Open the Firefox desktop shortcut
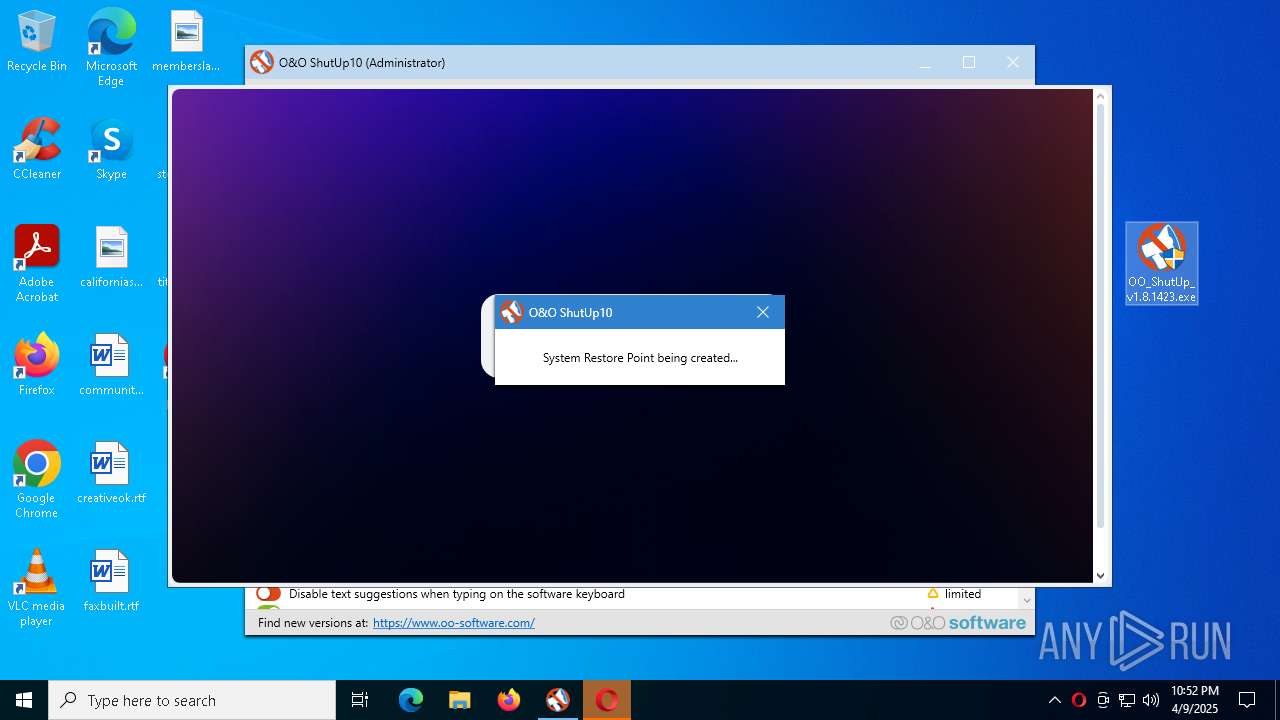1280x720 pixels. tap(37, 365)
